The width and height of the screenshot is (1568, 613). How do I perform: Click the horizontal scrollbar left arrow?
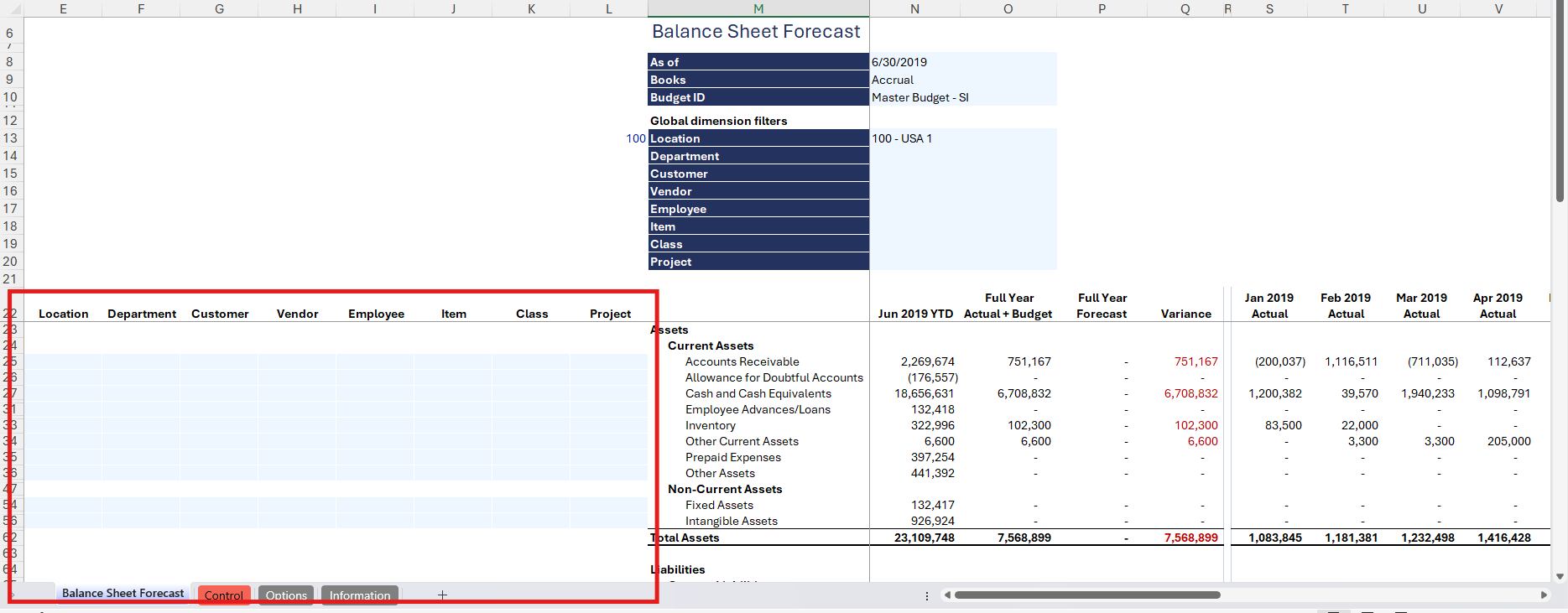click(x=947, y=595)
